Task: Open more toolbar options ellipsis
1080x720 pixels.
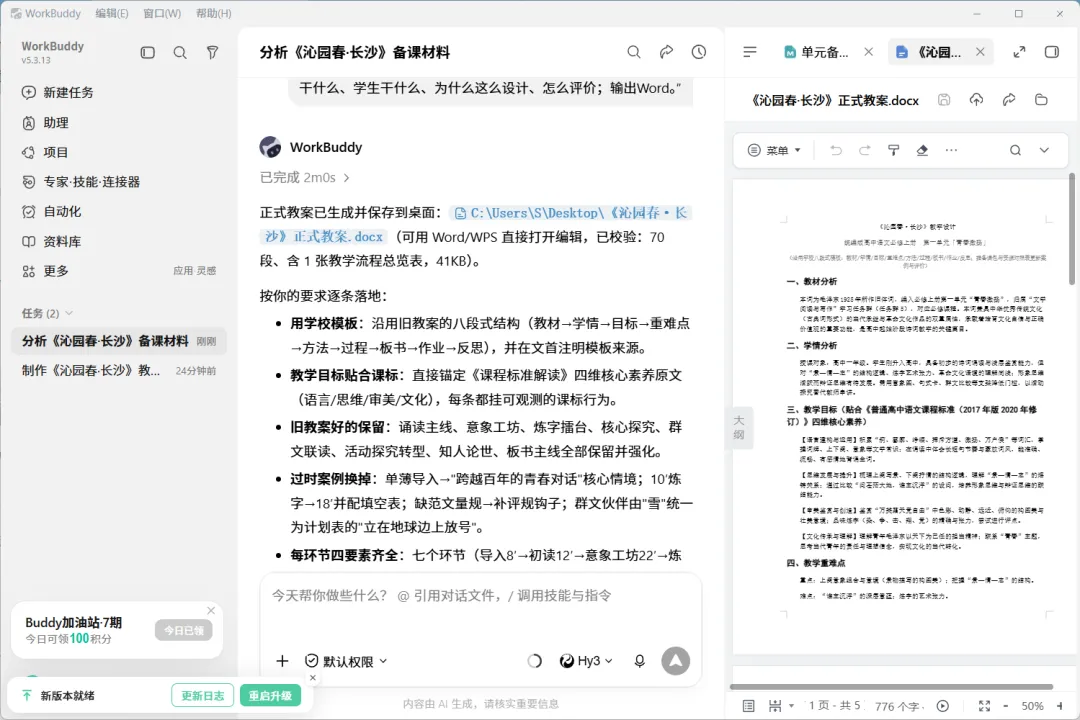Action: [x=951, y=150]
